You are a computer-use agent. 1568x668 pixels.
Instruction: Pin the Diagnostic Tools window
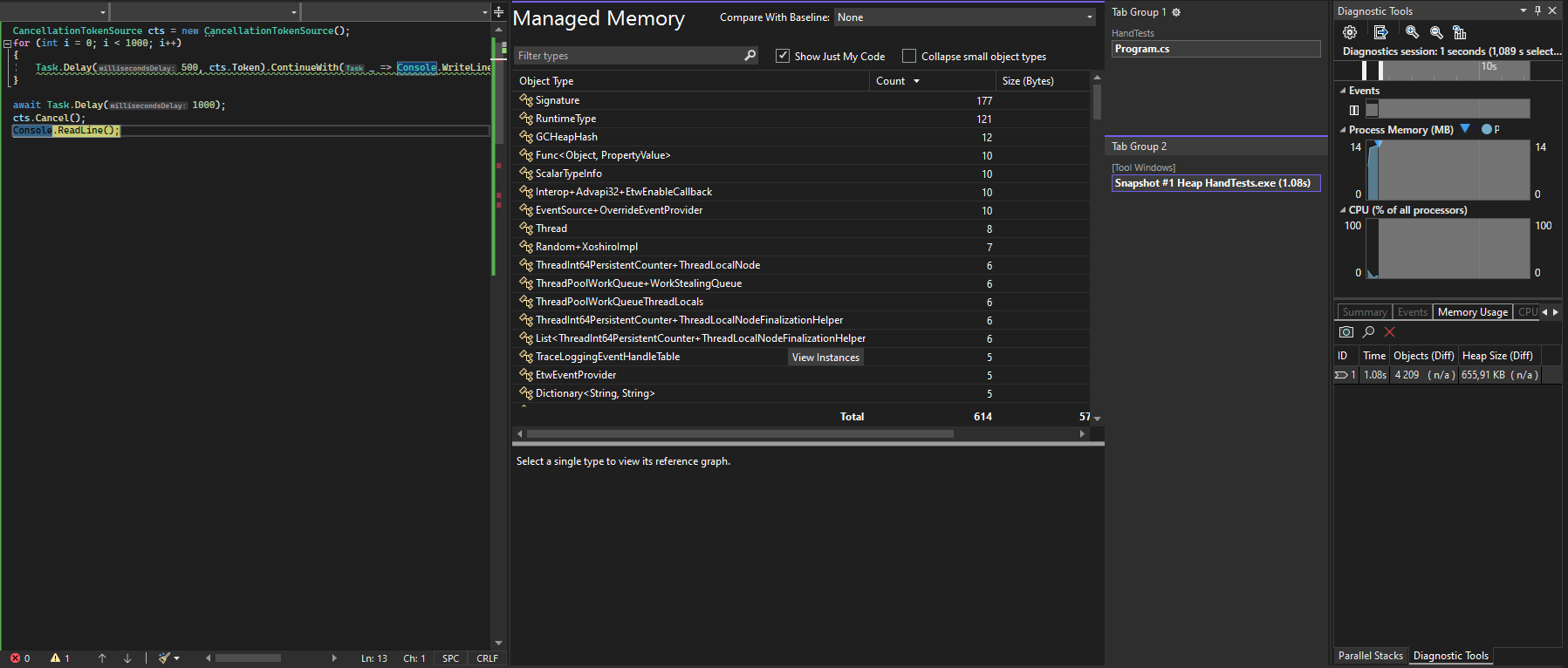[x=1538, y=10]
